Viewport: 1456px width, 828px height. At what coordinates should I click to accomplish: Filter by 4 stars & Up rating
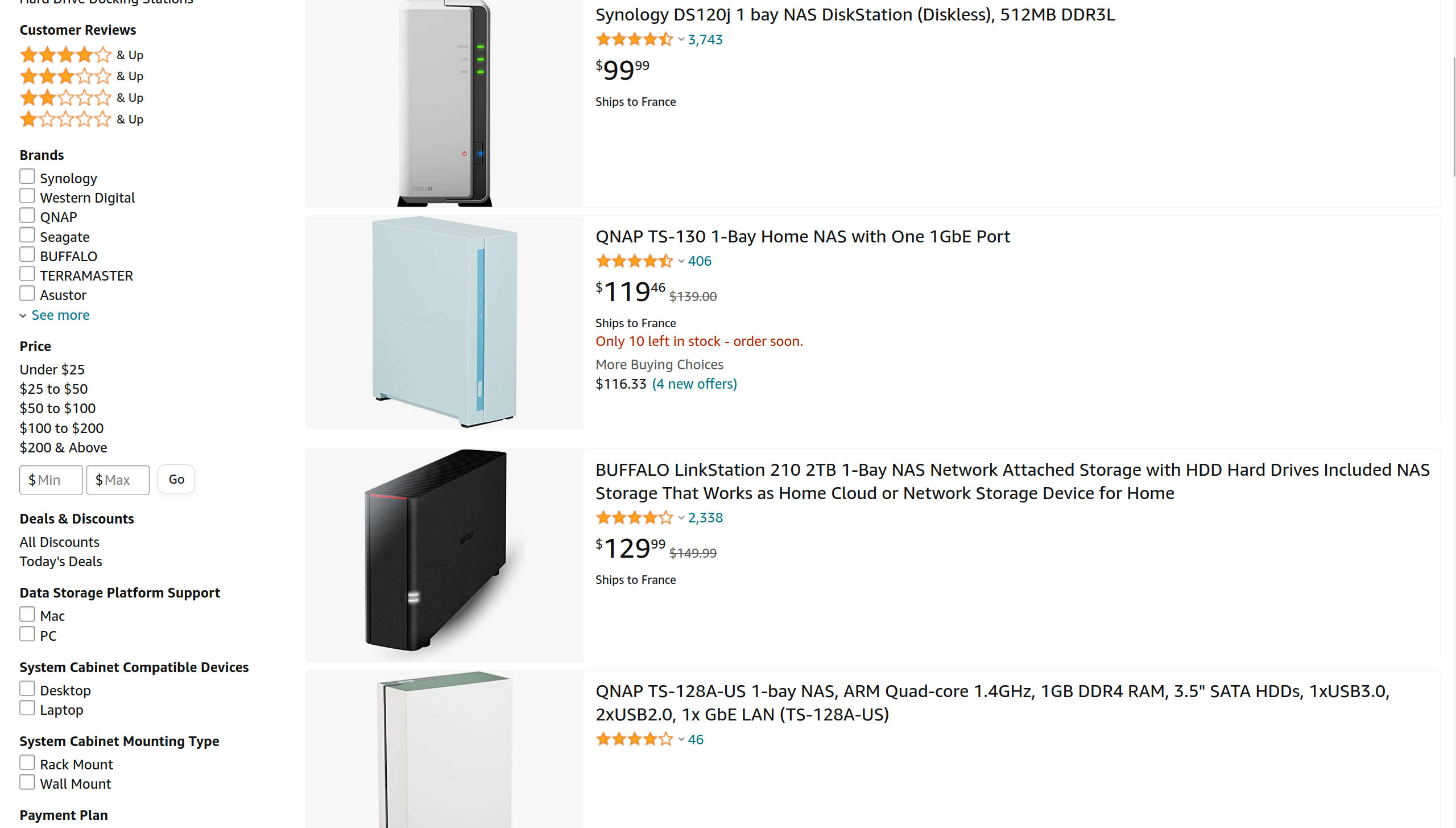(x=81, y=55)
